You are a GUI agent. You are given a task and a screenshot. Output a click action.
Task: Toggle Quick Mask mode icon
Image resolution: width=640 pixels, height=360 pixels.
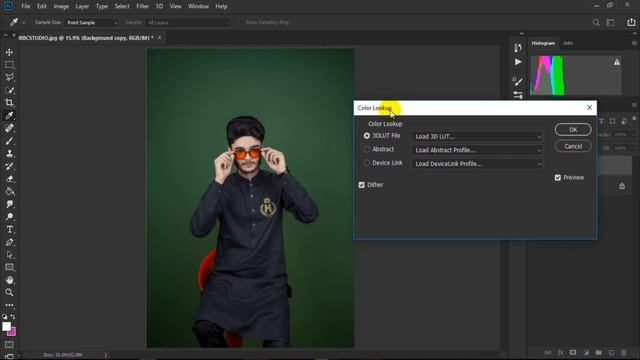(x=9, y=345)
